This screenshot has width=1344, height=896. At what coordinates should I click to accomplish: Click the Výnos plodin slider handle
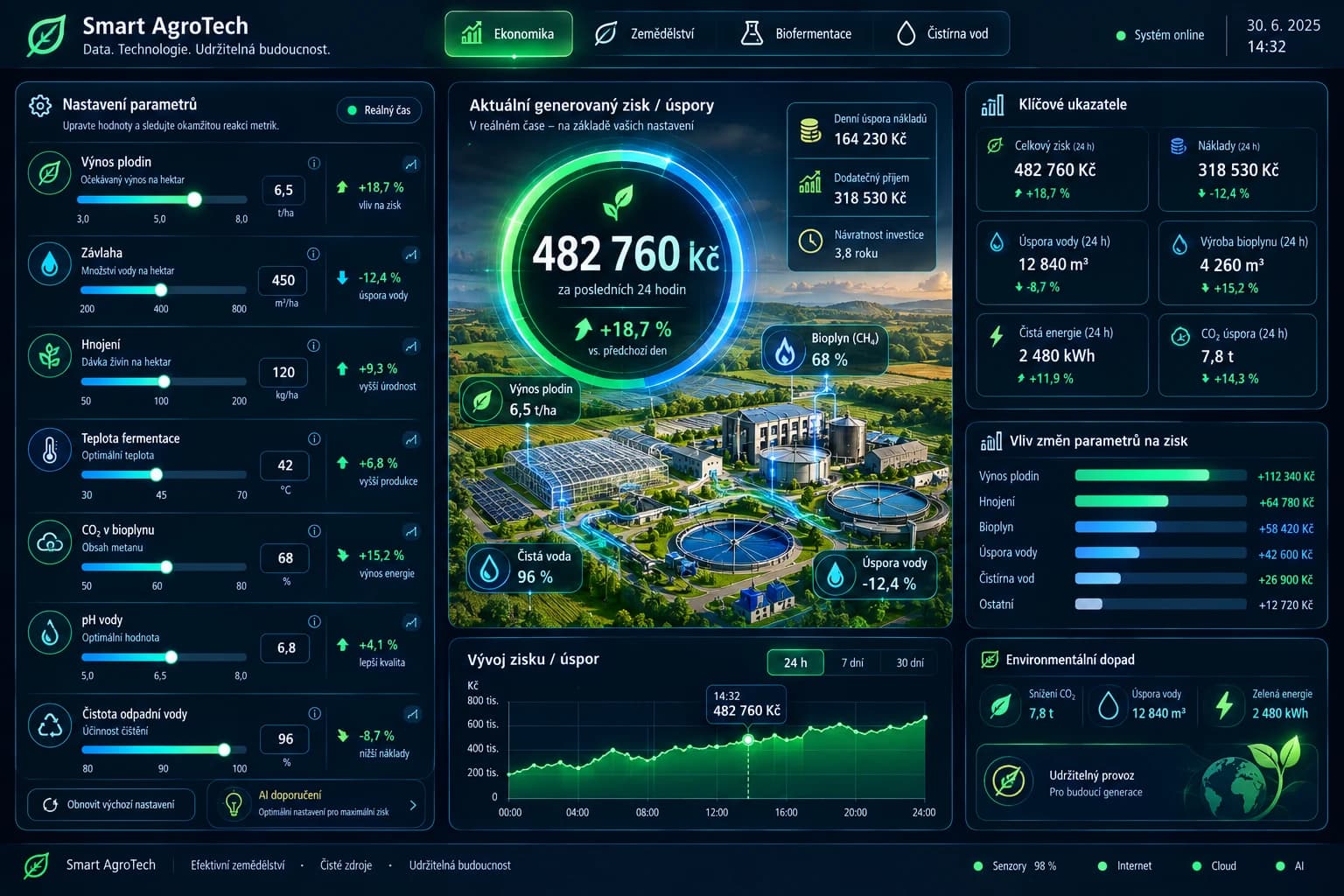click(x=194, y=199)
